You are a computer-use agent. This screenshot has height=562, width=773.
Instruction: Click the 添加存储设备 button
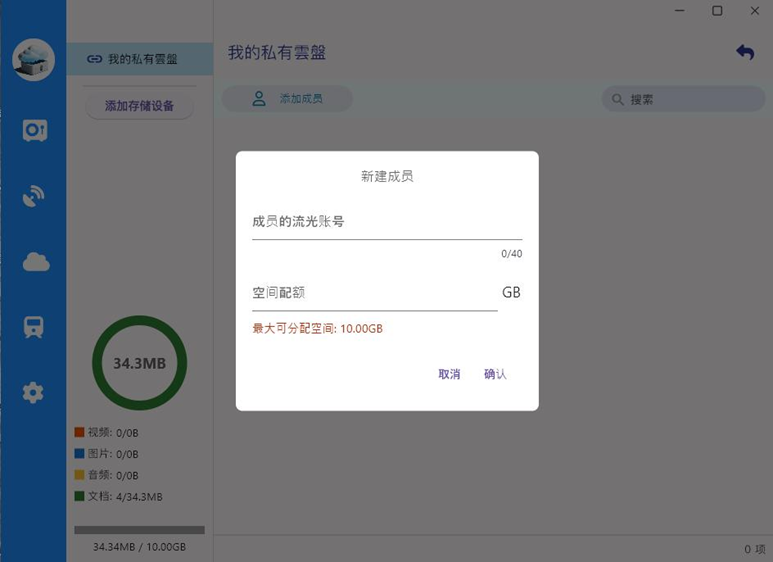pyautogui.click(x=140, y=106)
